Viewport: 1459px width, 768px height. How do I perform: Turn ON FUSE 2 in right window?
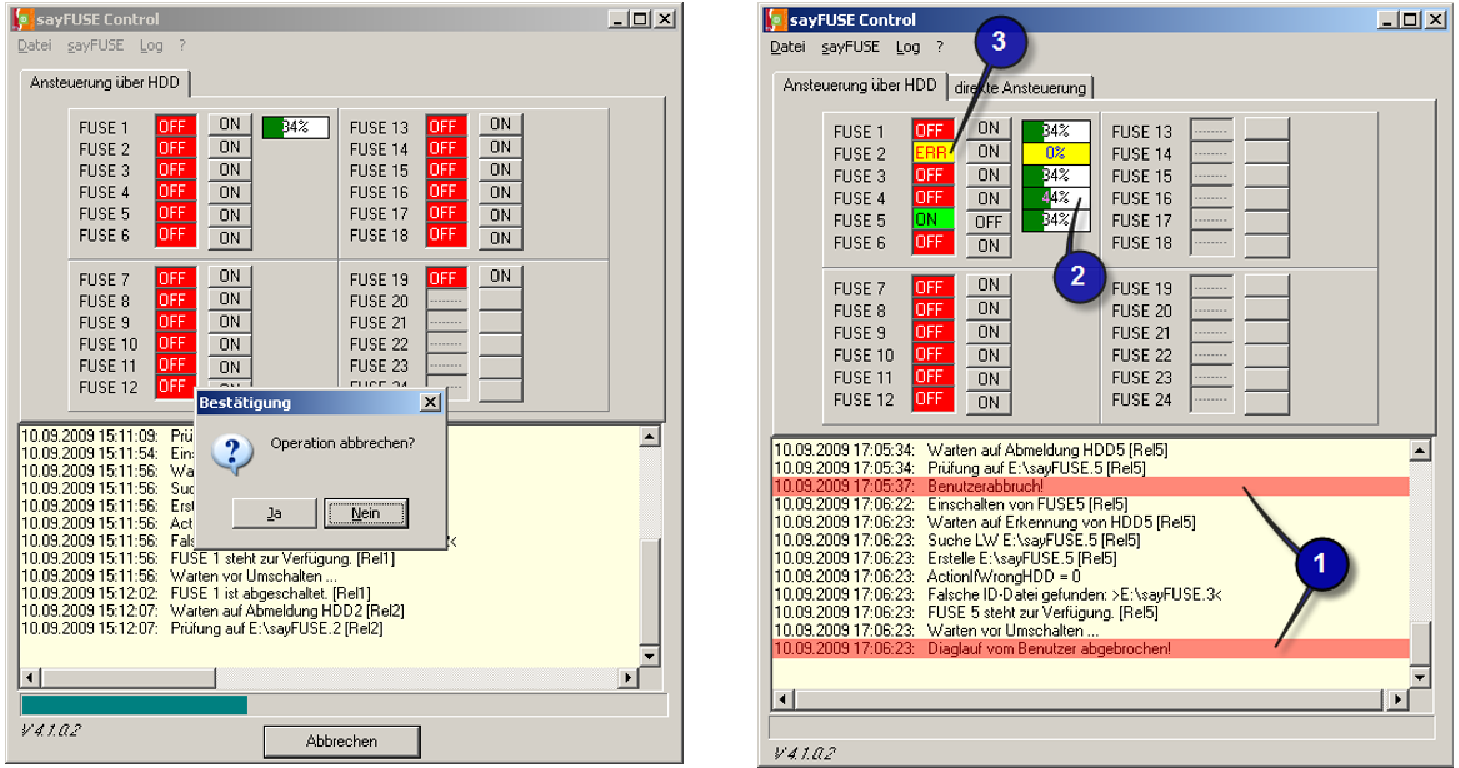tap(988, 152)
